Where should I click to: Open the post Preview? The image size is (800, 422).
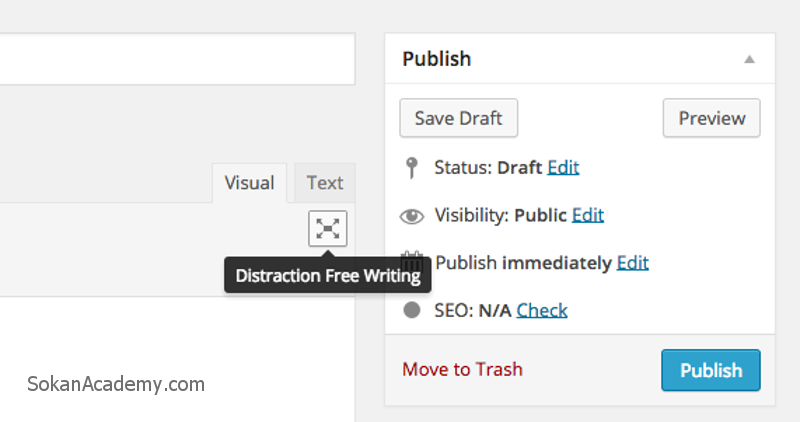pyautogui.click(x=712, y=118)
